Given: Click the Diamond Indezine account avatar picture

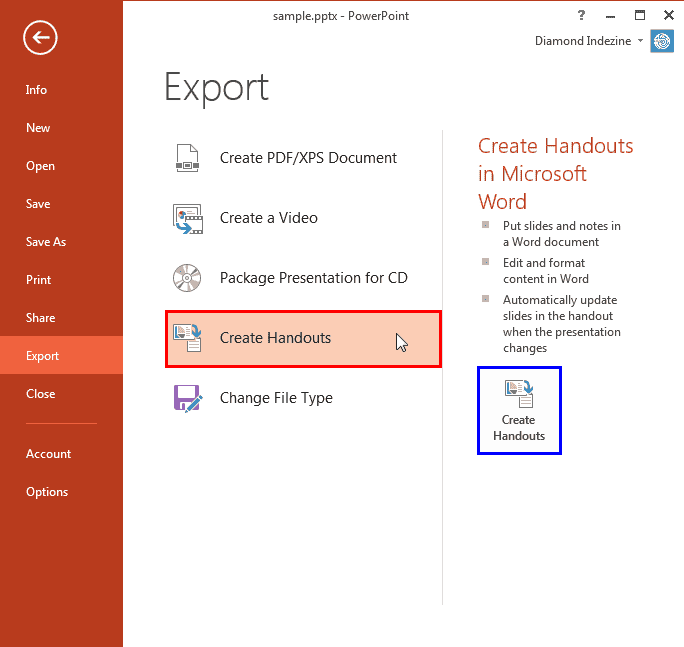Looking at the screenshot, I should 662,41.
